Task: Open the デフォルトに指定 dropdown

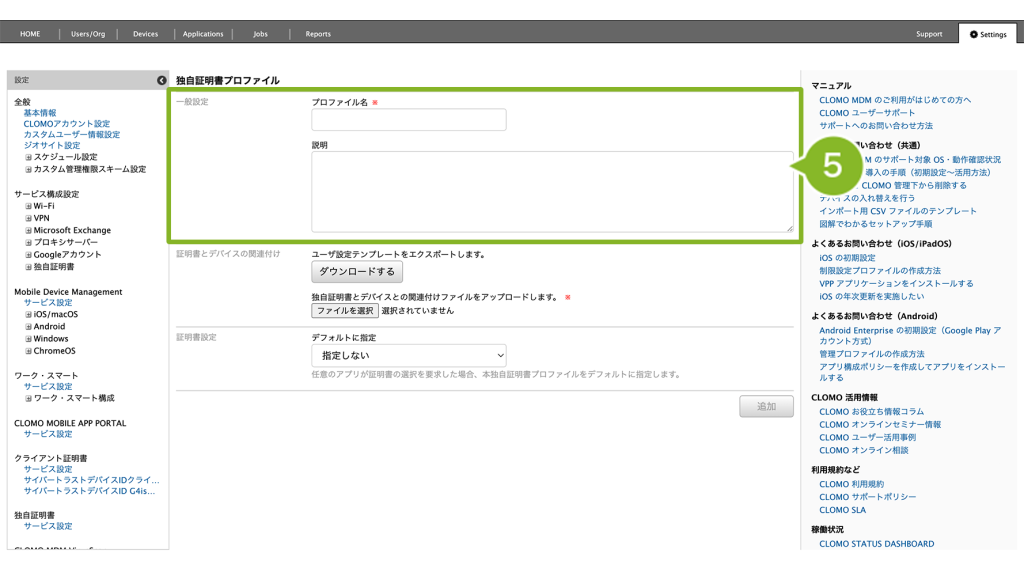Action: click(409, 355)
